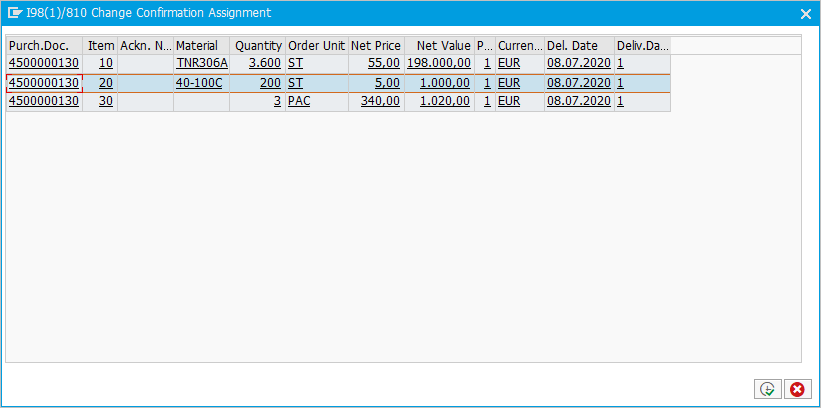
Task: Click the Order Unit column header
Action: (x=316, y=46)
